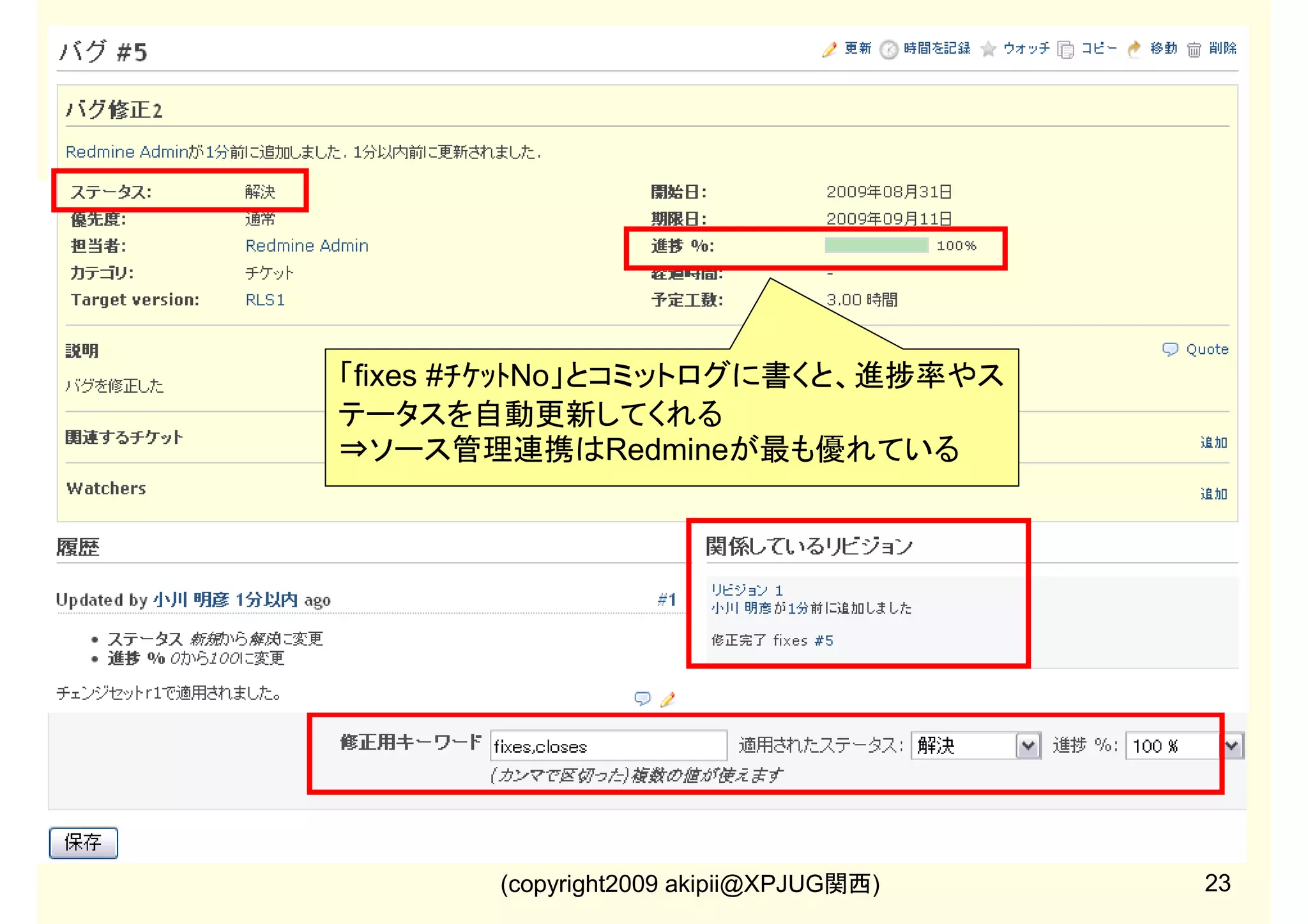Click the due date 2009年09月11日
Image resolution: width=1308 pixels, height=924 pixels.
pos(889,219)
